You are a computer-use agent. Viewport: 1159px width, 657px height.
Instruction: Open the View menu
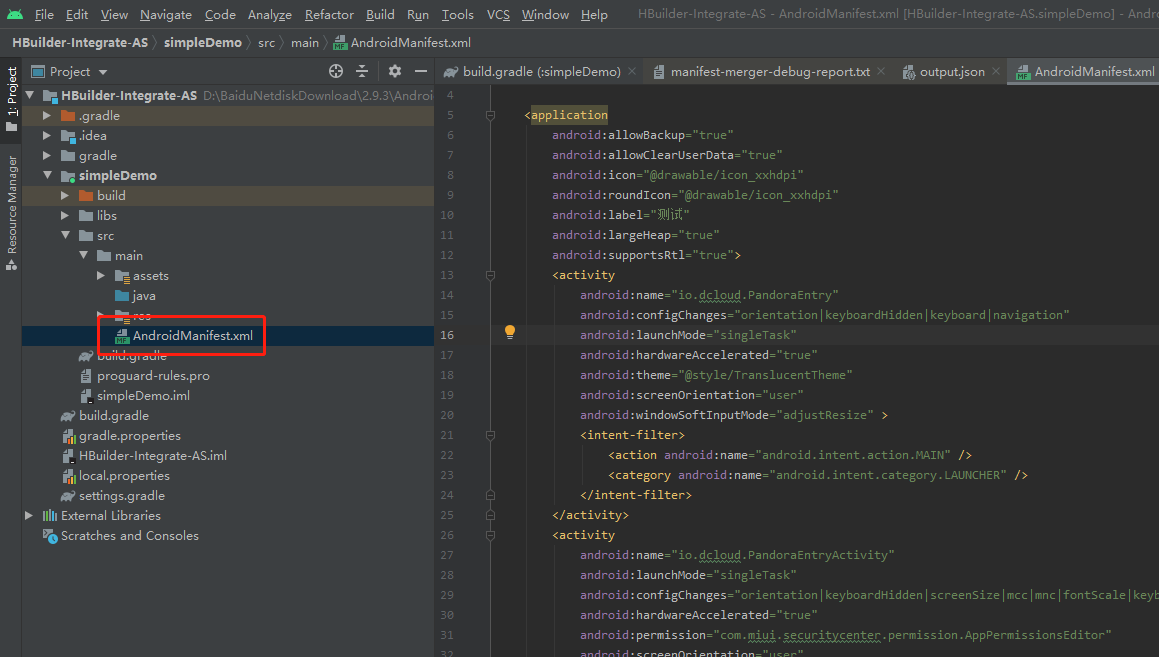click(115, 14)
